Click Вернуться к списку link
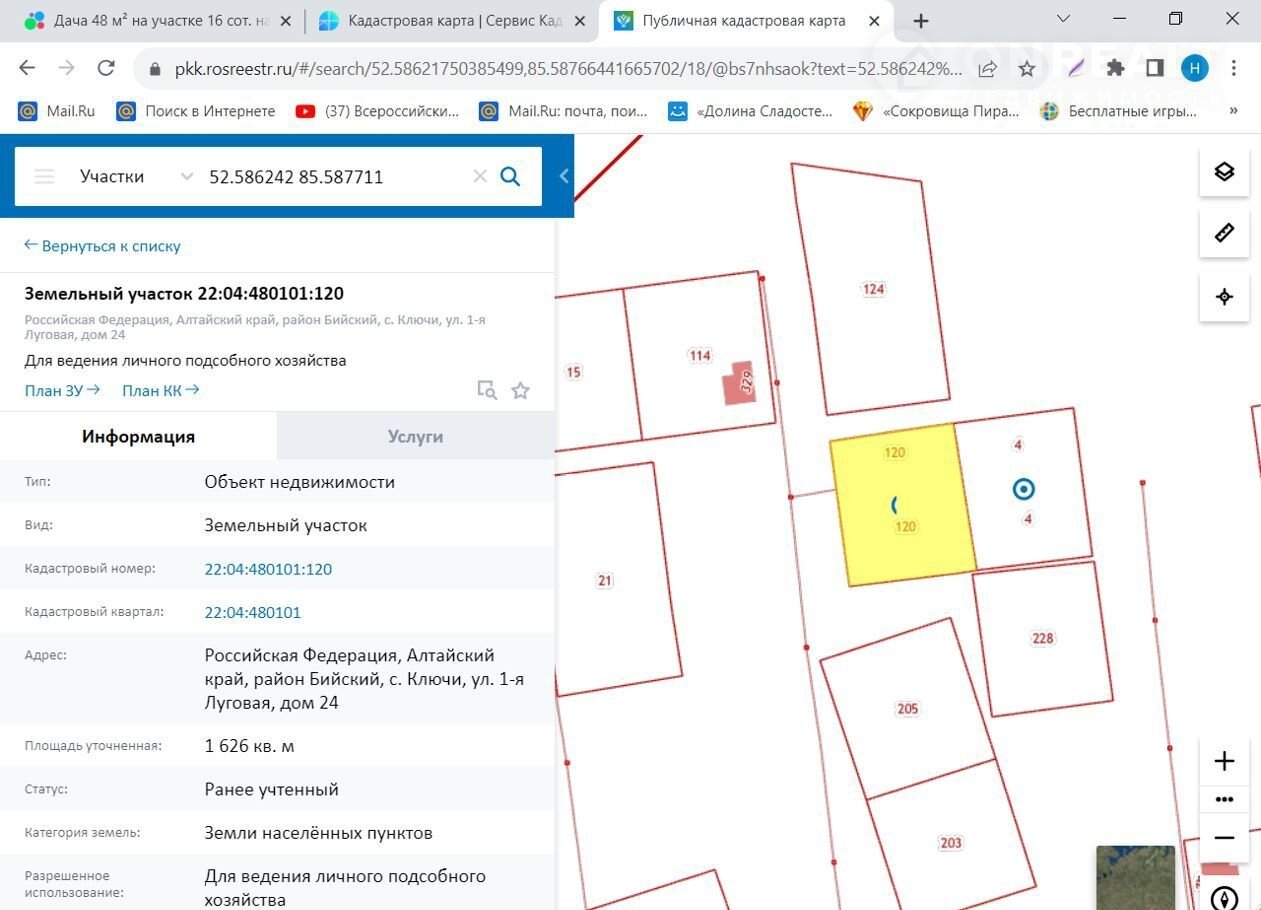 102,246
